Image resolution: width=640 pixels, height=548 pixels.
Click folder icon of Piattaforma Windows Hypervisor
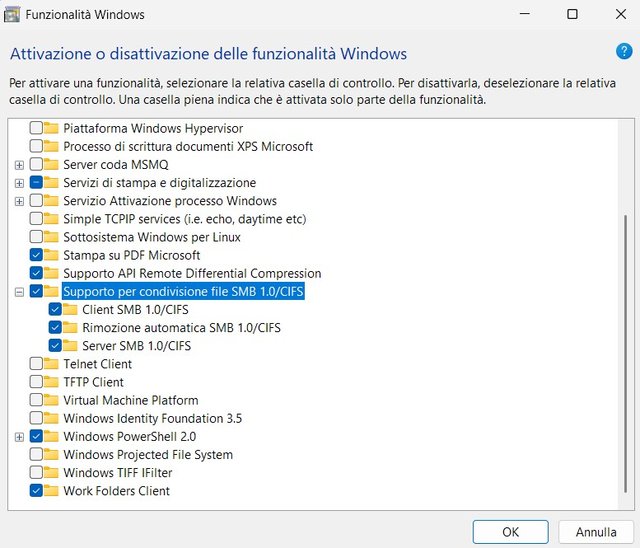point(51,128)
